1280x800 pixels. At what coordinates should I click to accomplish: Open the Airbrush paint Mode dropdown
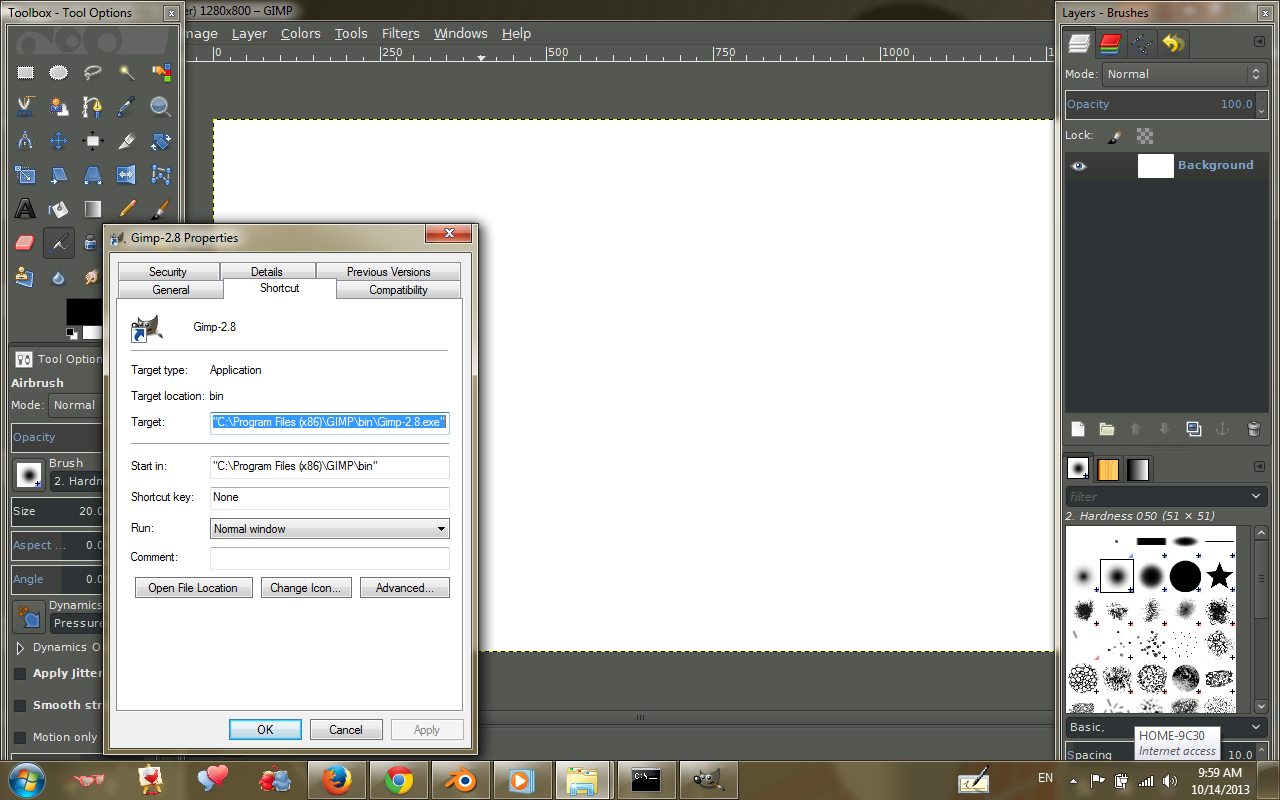76,405
